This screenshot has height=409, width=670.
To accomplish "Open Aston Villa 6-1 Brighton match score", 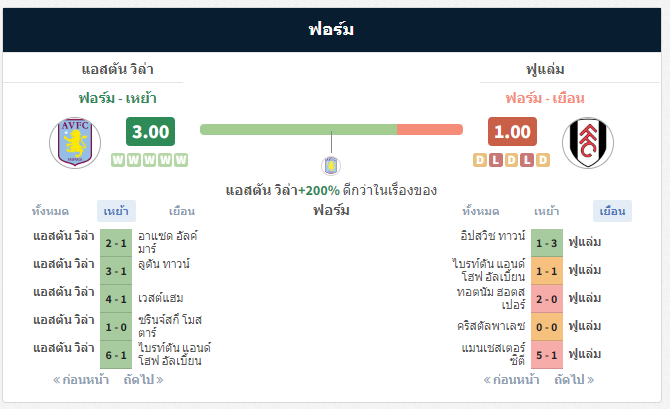I will point(116,355).
